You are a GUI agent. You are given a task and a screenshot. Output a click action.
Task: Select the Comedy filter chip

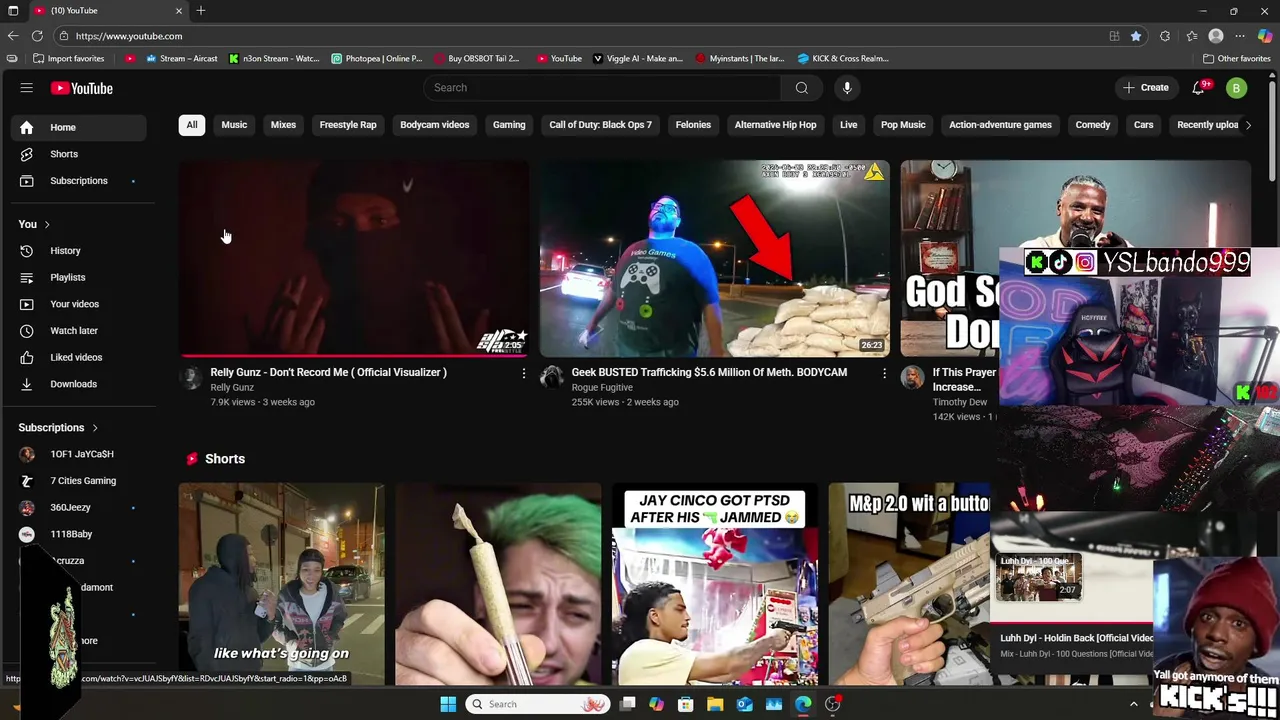[x=1092, y=125]
